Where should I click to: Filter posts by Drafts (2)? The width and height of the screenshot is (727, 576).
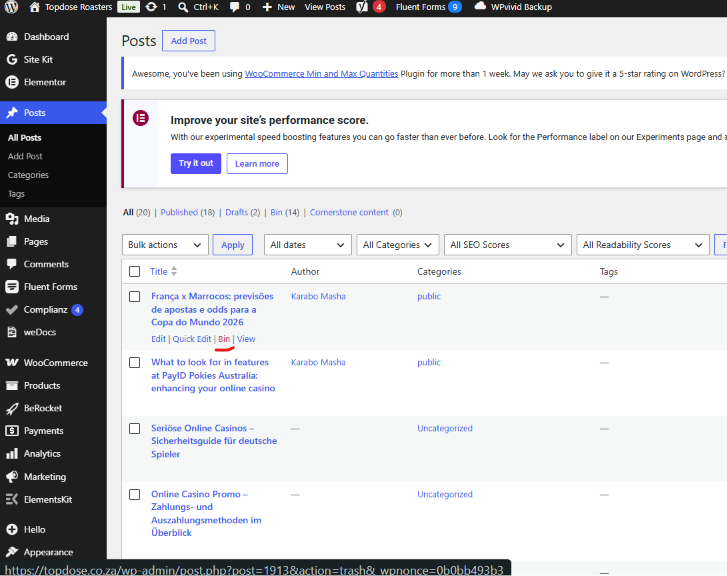(x=242, y=212)
